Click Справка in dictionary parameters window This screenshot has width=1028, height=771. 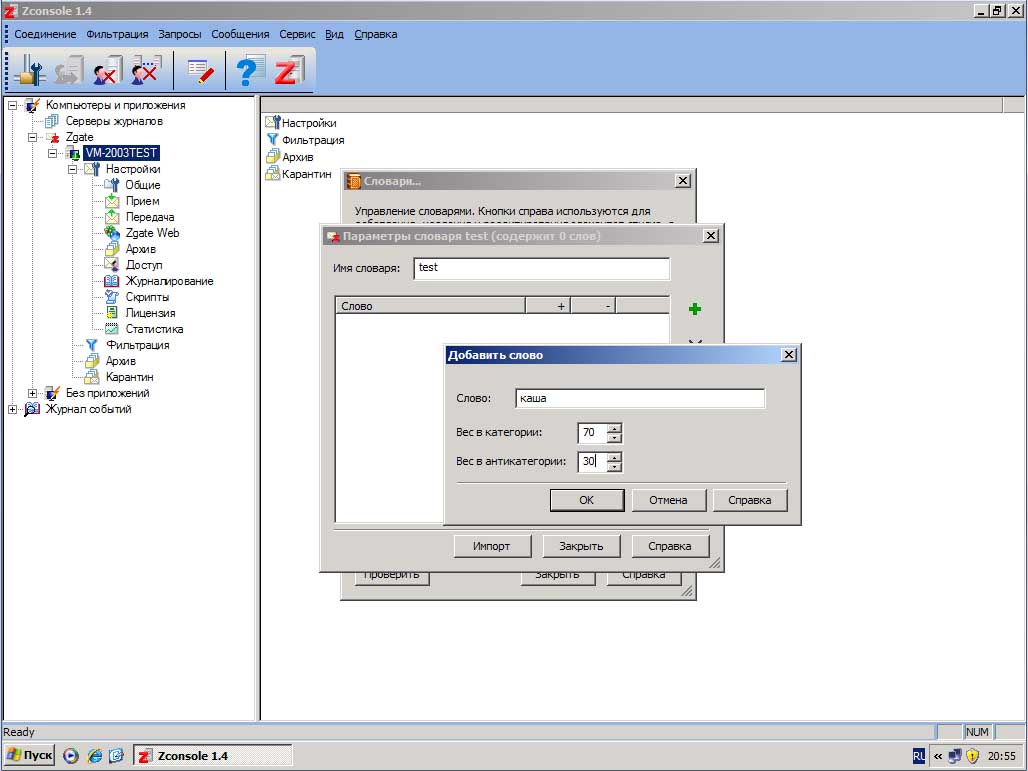click(669, 545)
